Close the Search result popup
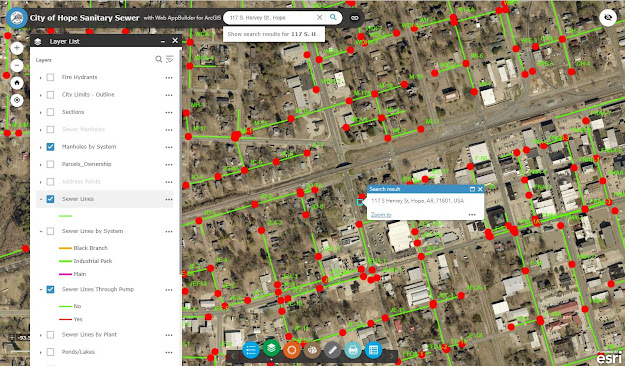Image resolution: width=625 pixels, height=366 pixels. [480, 189]
